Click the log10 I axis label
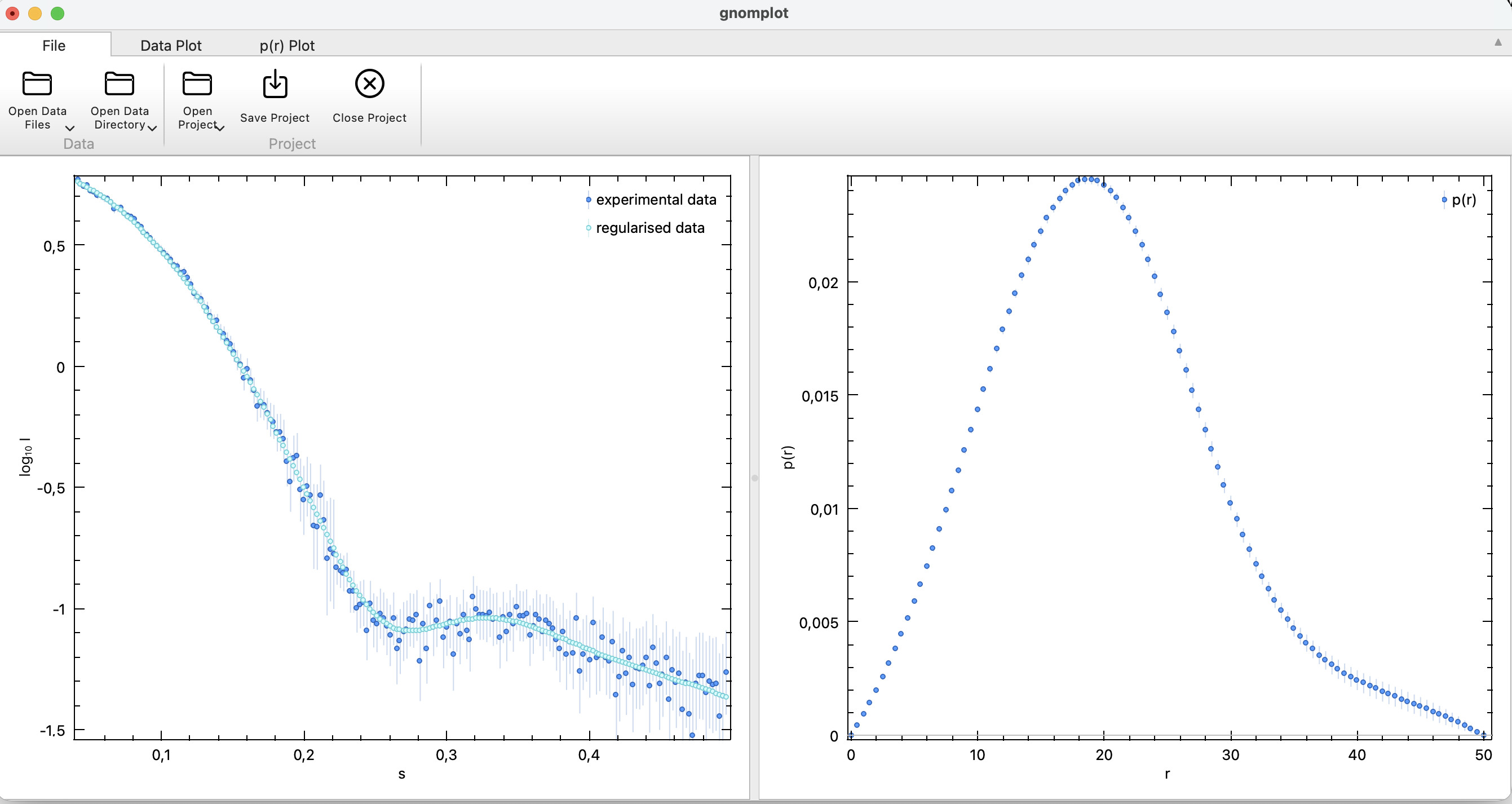This screenshot has width=1512, height=804. pyautogui.click(x=26, y=457)
